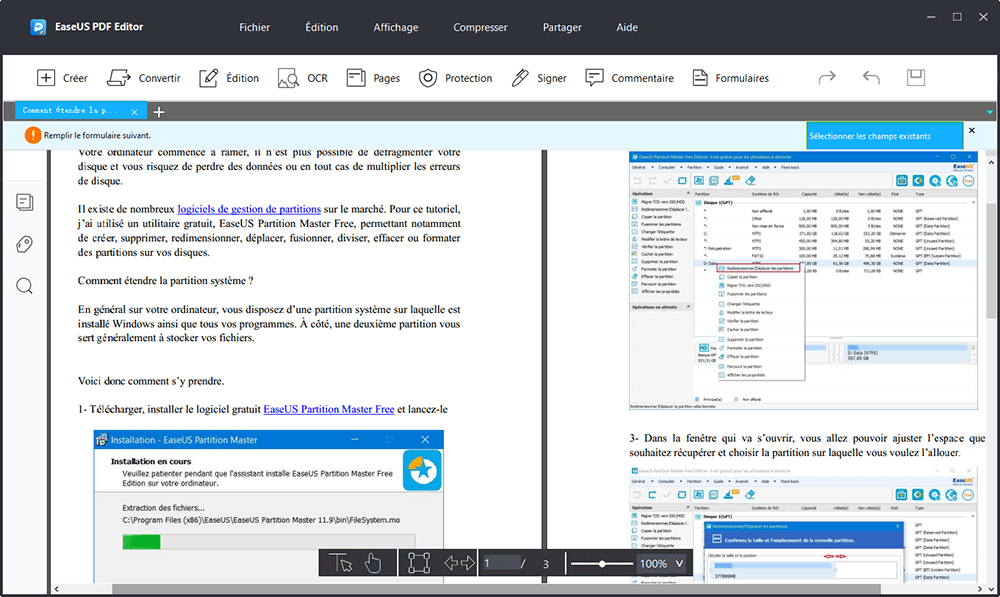Expand the tab list arrow at tab bar end
Image resolution: width=1000 pixels, height=597 pixels.
pos(990,112)
